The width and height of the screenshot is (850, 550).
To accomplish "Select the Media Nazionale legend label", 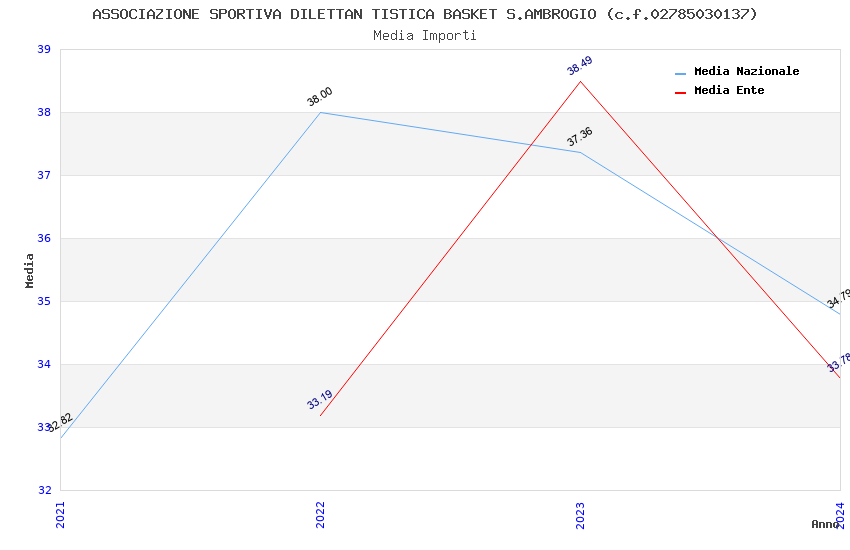I will coord(746,72).
